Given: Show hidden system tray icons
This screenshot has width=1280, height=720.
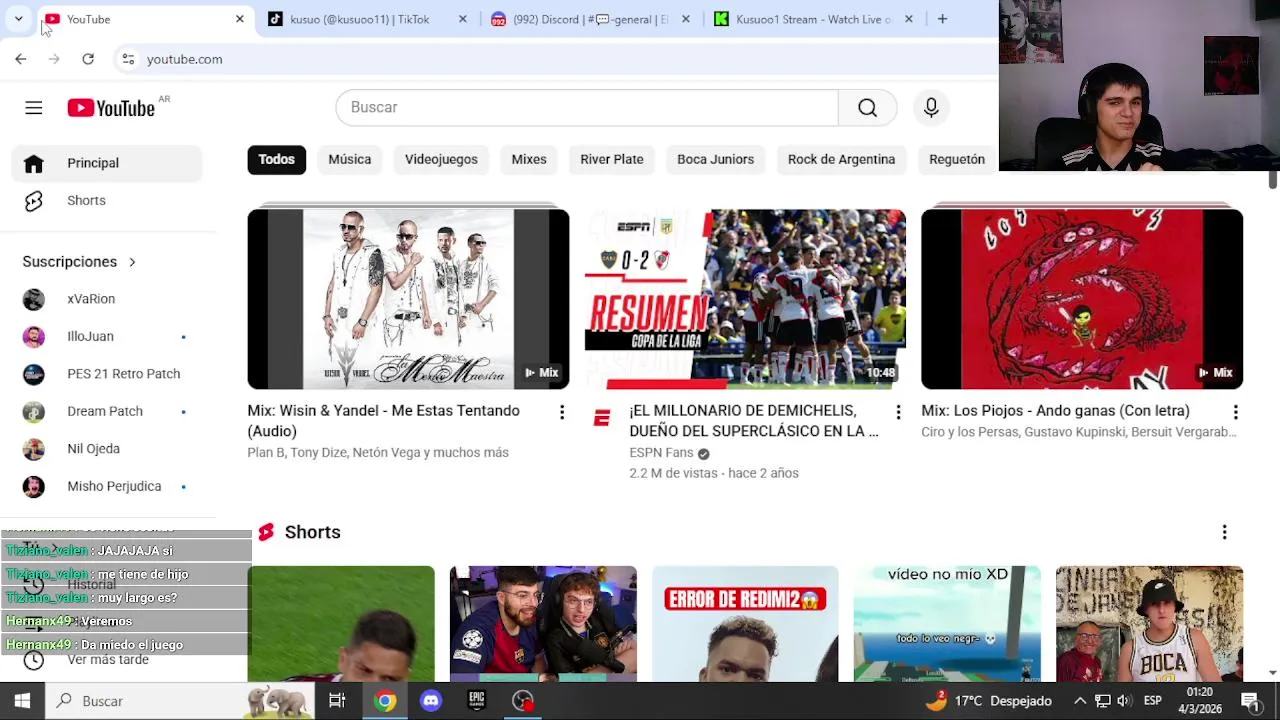Looking at the screenshot, I should pyautogui.click(x=1080, y=701).
